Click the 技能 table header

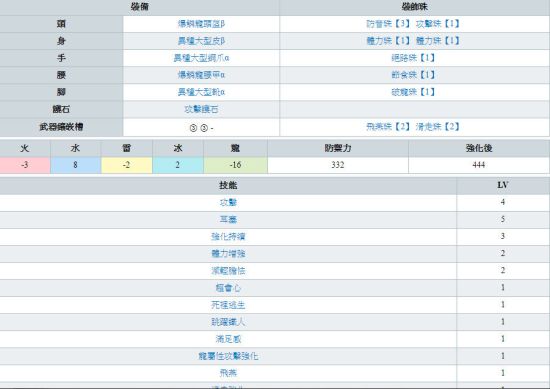(x=228, y=185)
